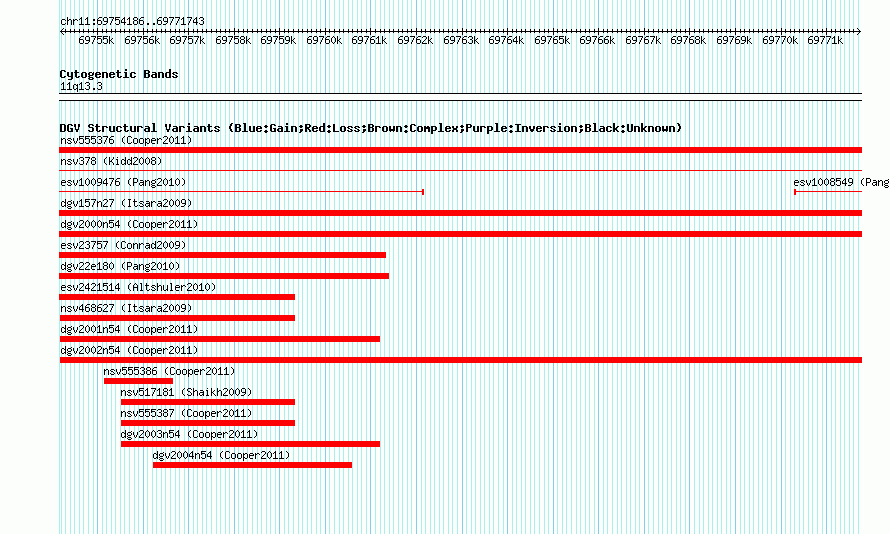Image resolution: width=890 pixels, height=534 pixels.
Task: Select the dgv2003n54 red bar
Action: pyautogui.click(x=250, y=444)
